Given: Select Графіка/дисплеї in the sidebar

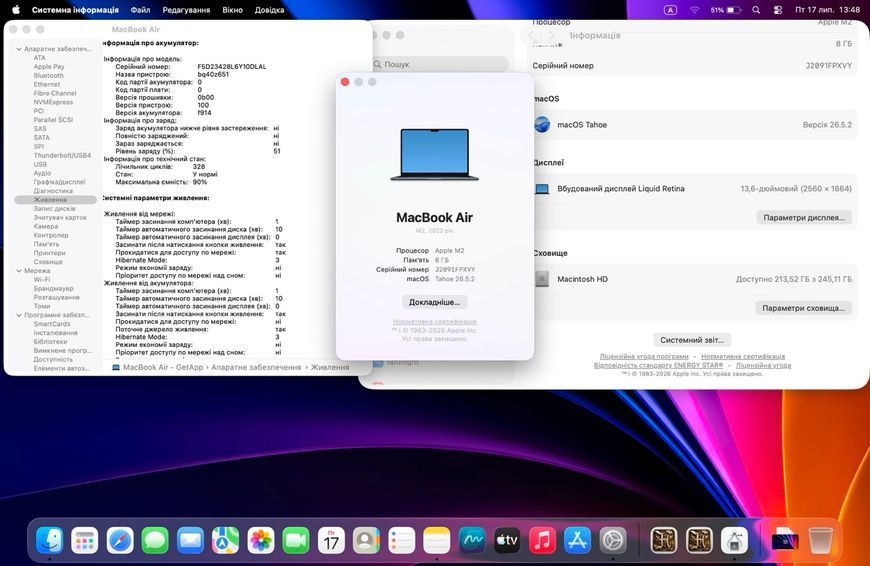Looking at the screenshot, I should 59,182.
